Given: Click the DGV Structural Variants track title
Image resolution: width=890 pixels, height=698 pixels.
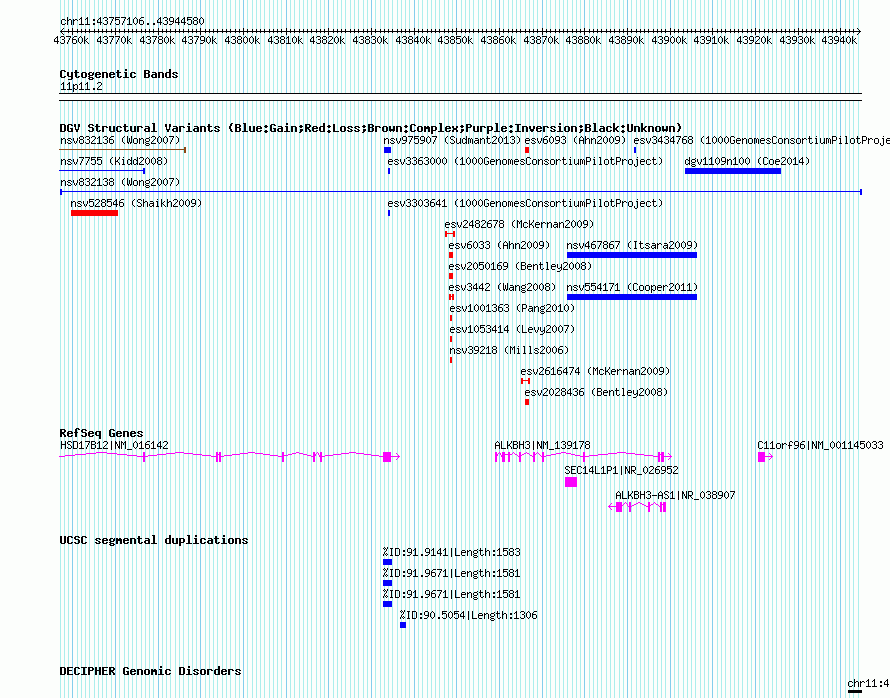Looking at the screenshot, I should click(371, 128).
